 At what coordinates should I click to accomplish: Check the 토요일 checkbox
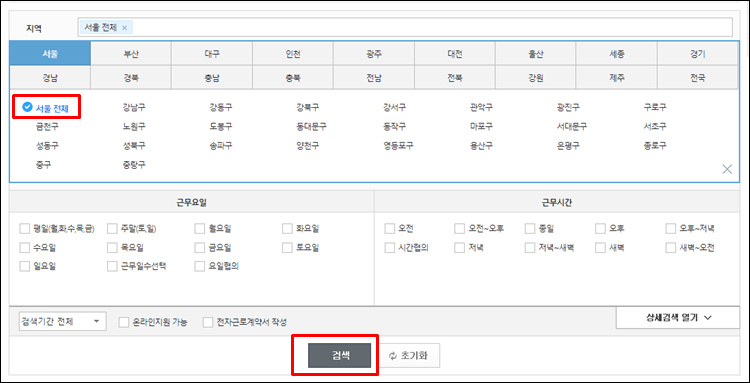(x=287, y=248)
